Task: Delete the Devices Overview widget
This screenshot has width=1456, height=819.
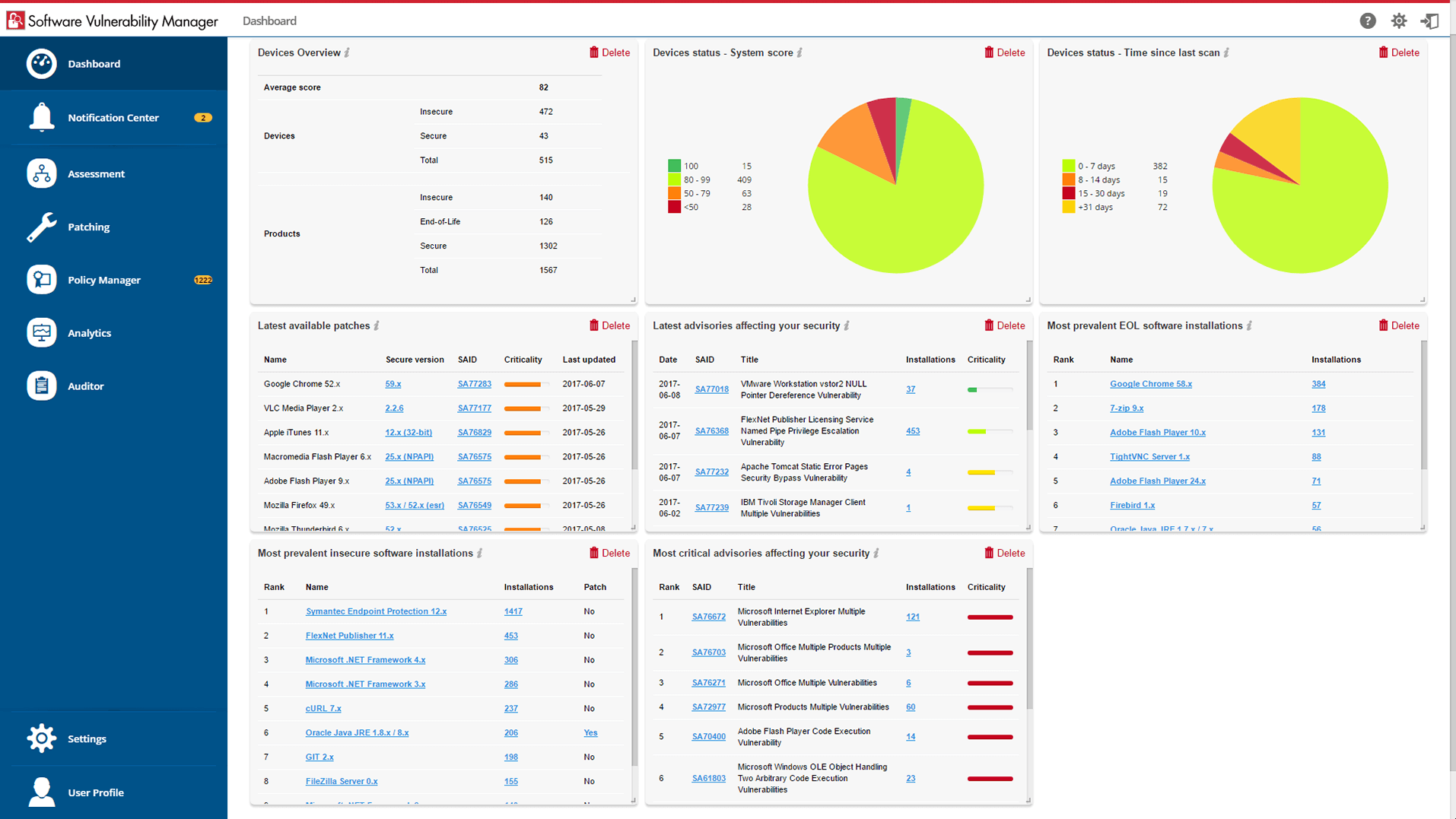Action: pos(609,52)
